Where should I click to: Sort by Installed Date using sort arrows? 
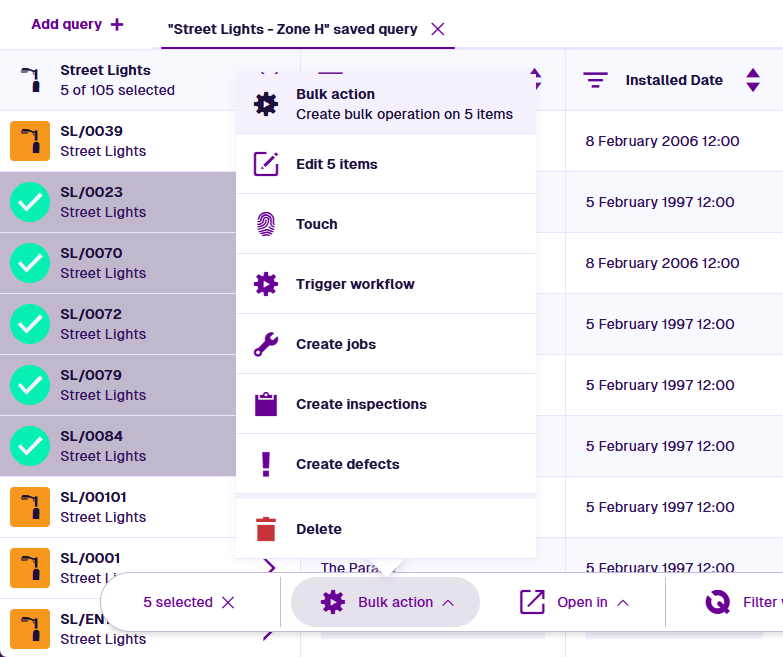pos(753,80)
